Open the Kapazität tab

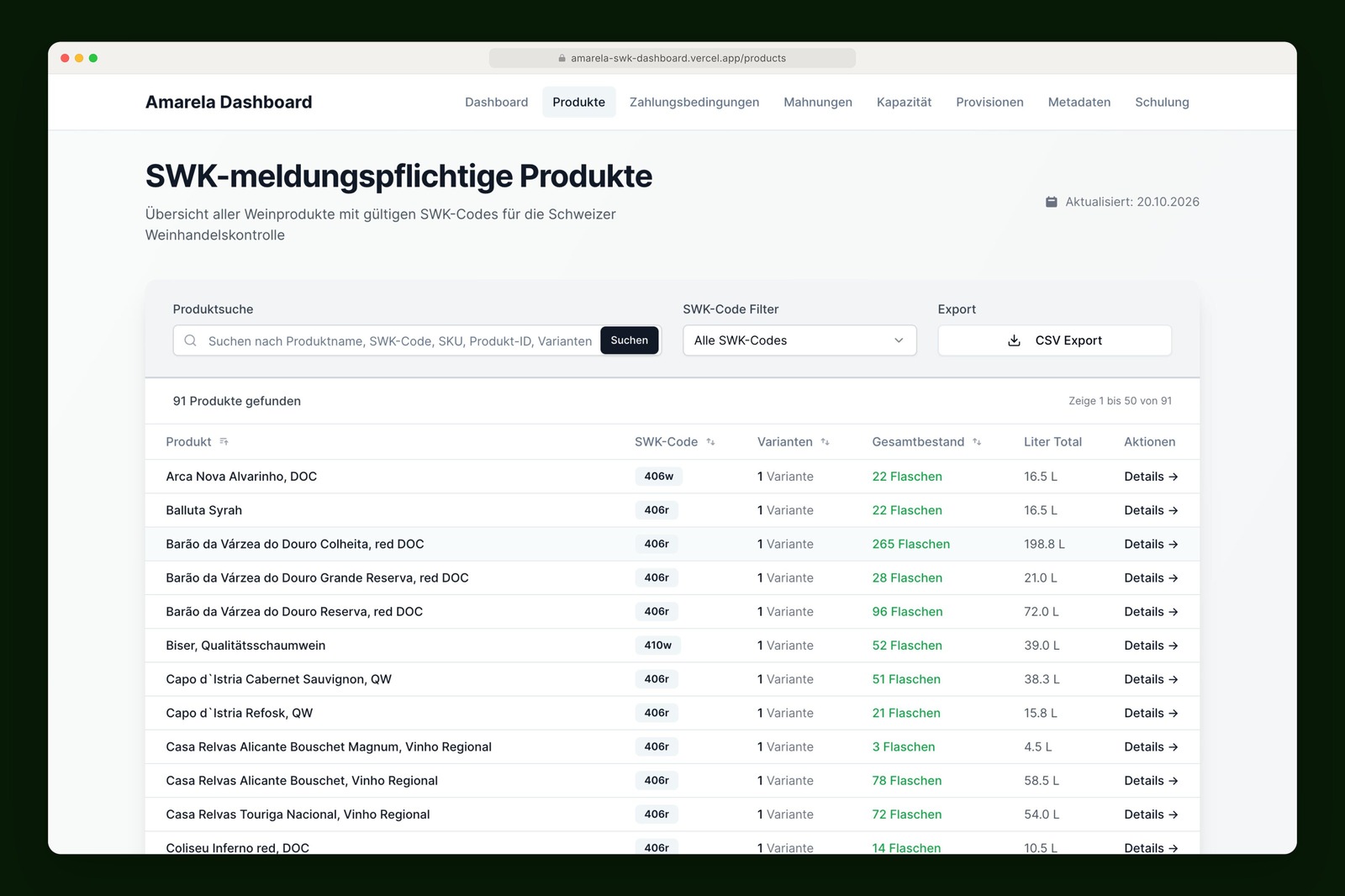(905, 102)
